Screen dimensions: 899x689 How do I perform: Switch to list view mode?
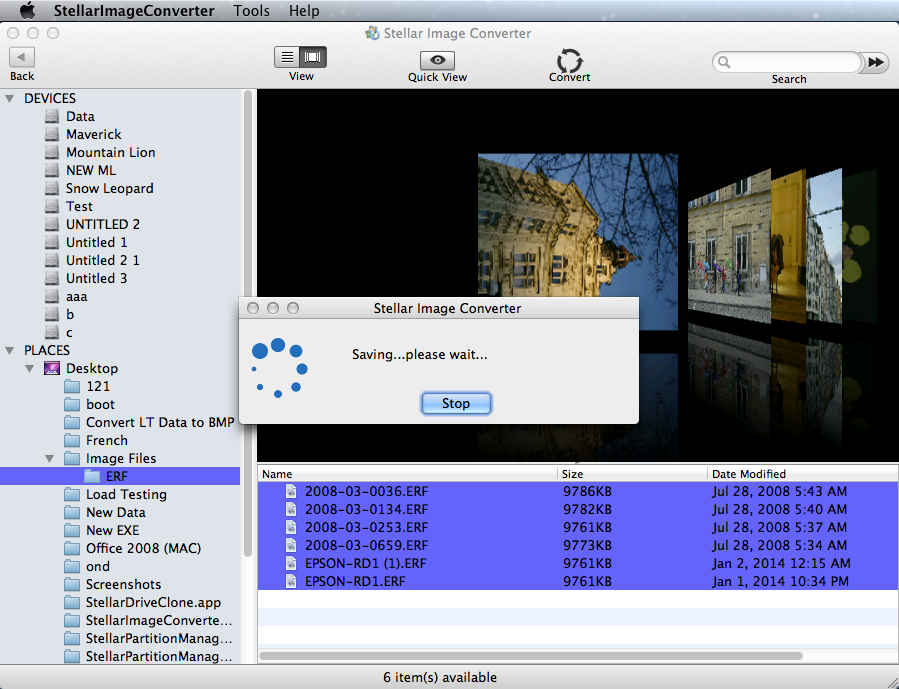287,57
